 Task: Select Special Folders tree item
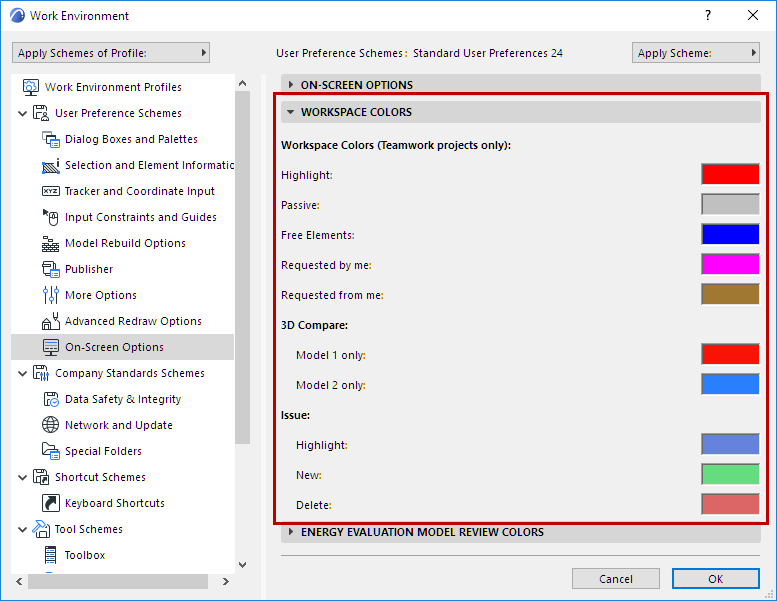coord(103,451)
